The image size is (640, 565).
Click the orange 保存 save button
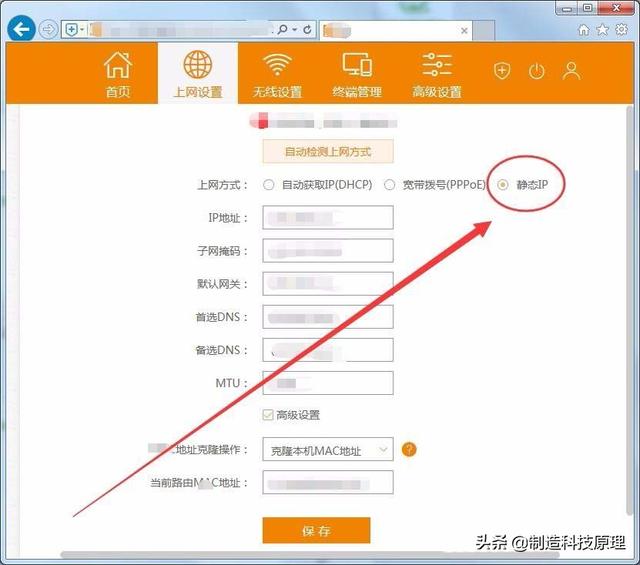(x=316, y=531)
